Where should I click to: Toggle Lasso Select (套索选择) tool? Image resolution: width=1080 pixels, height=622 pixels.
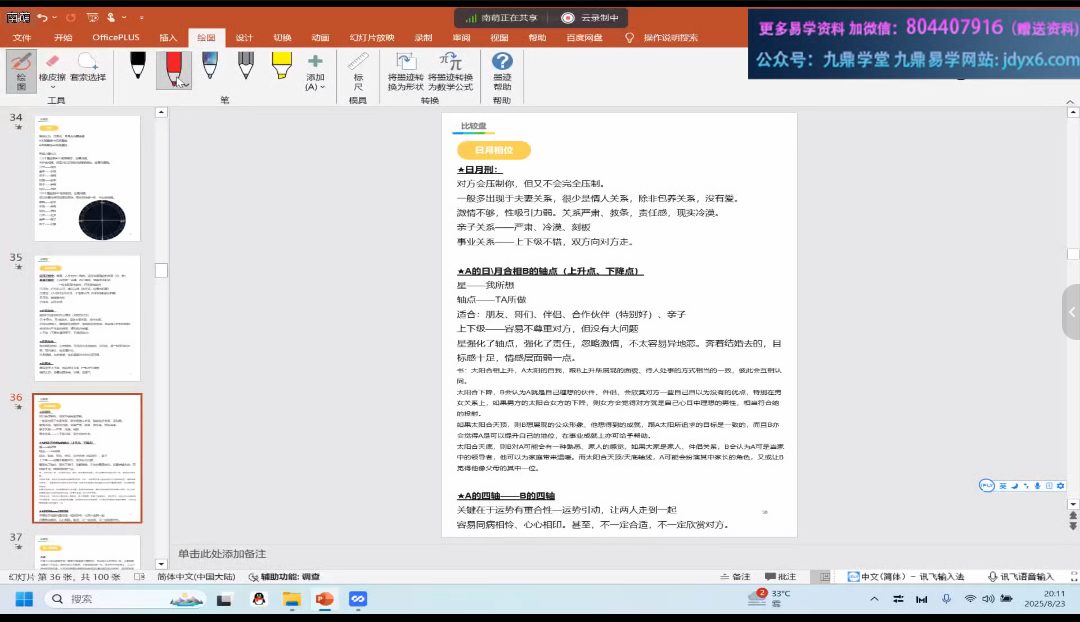tap(87, 68)
